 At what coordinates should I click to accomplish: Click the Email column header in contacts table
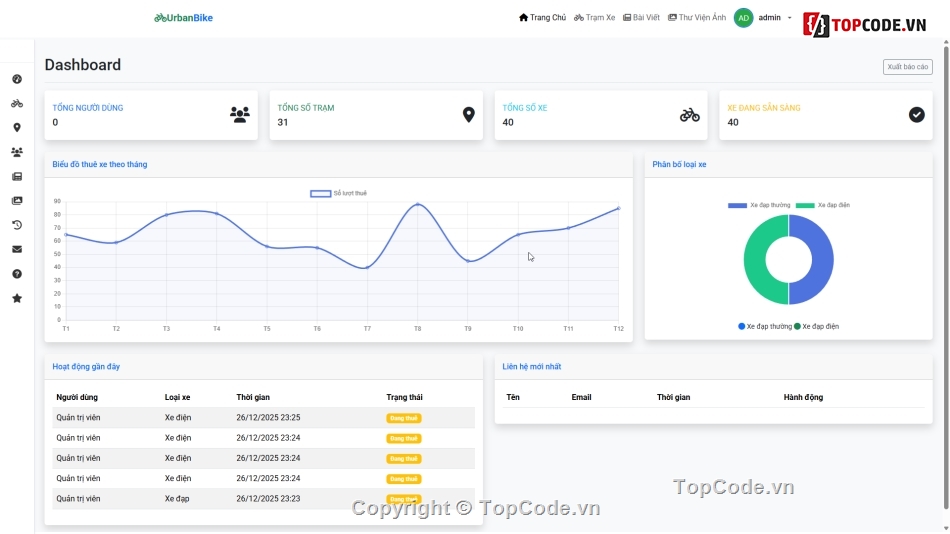click(581, 398)
